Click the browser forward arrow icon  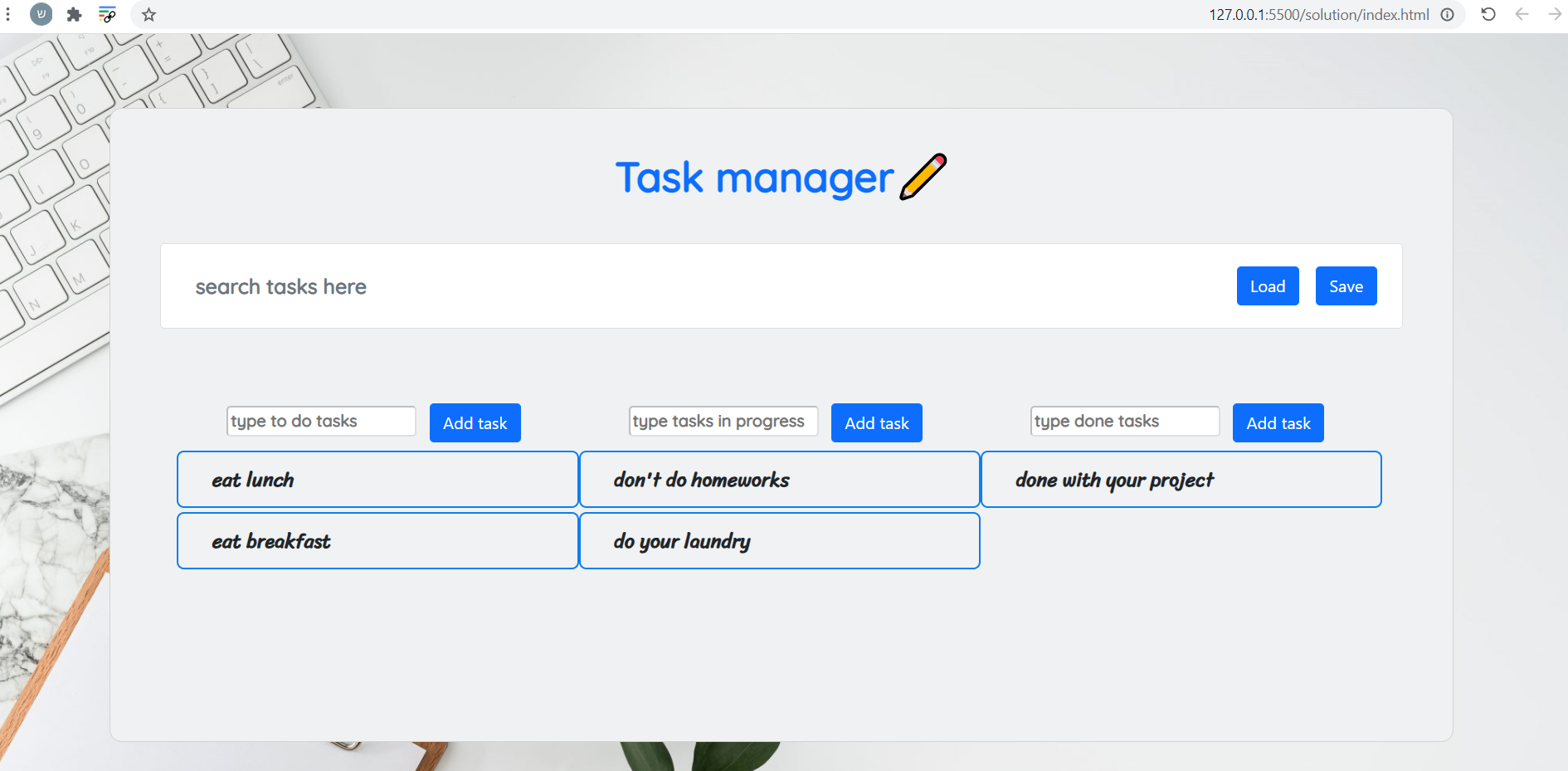1556,14
